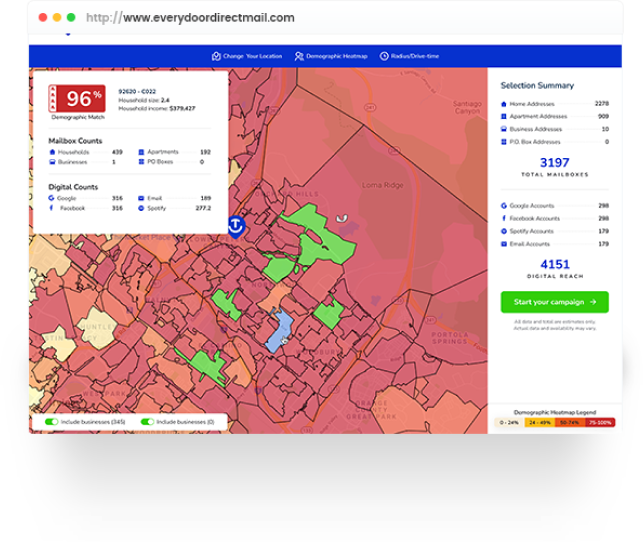This screenshot has width=643, height=542.
Task: Click the 96% Demographic Match badge
Action: pyautogui.click(x=77, y=98)
